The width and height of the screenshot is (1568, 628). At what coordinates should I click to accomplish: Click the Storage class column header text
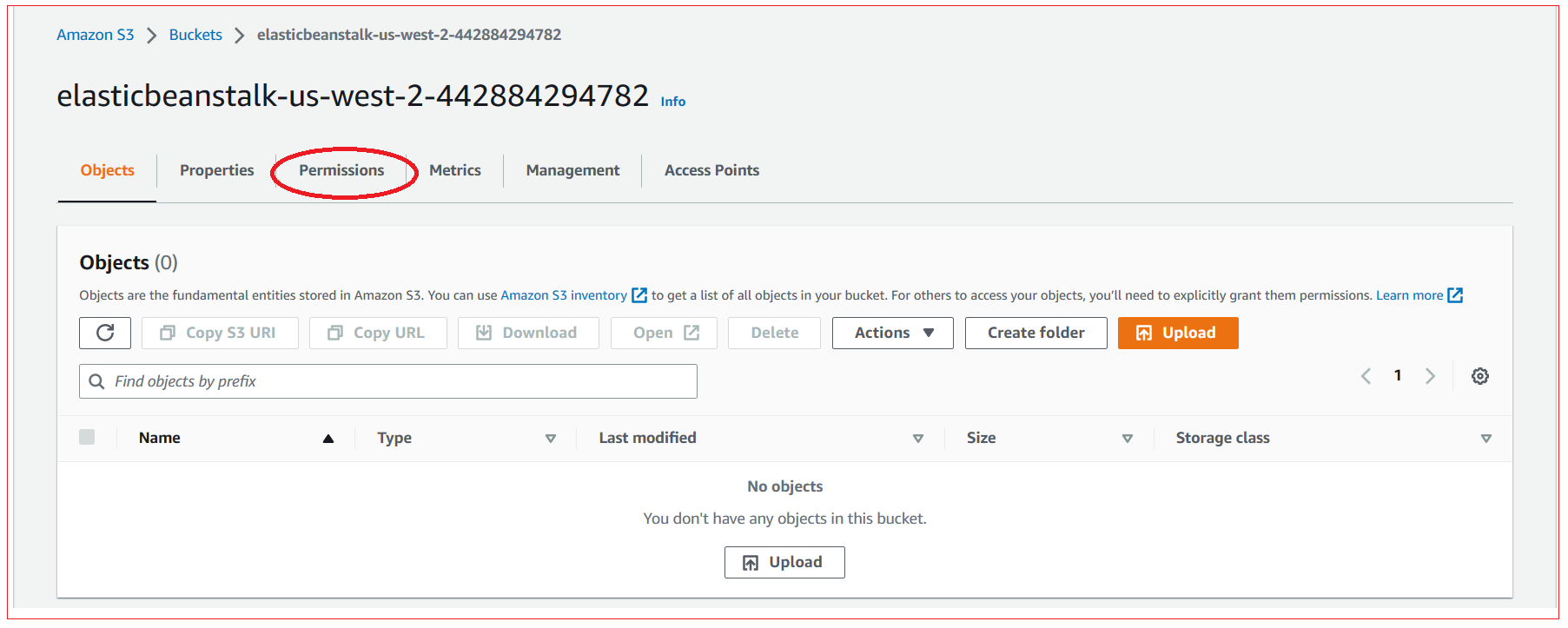(x=1223, y=438)
